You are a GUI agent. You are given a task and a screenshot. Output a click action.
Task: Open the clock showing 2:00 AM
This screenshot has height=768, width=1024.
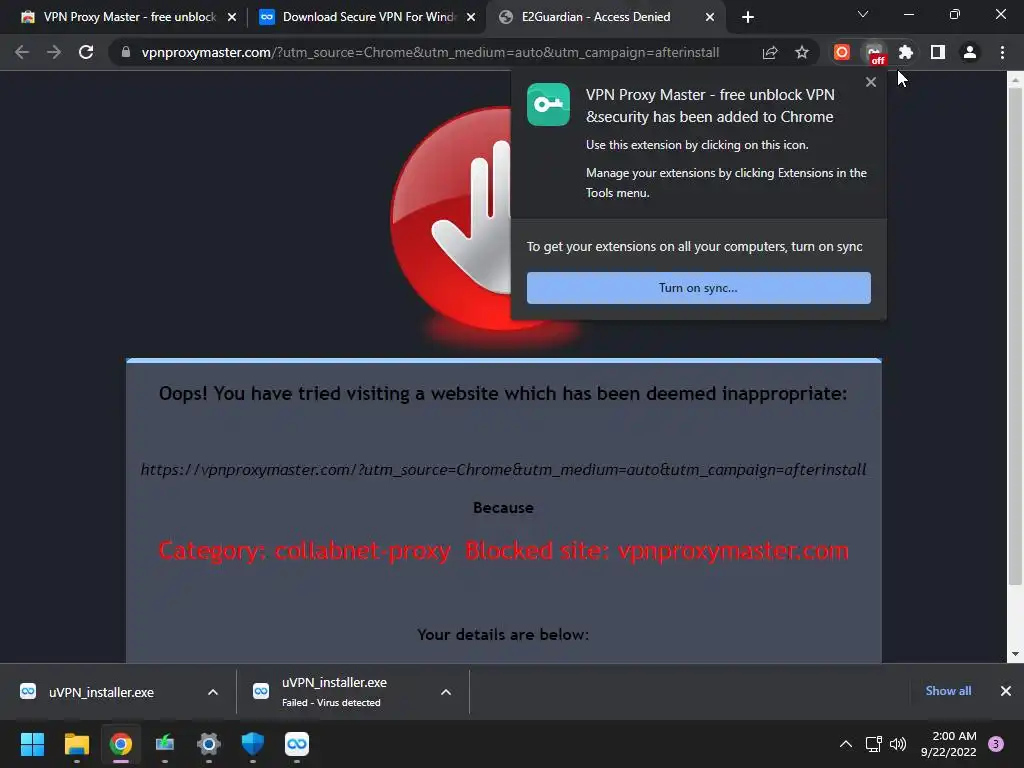coord(948,744)
